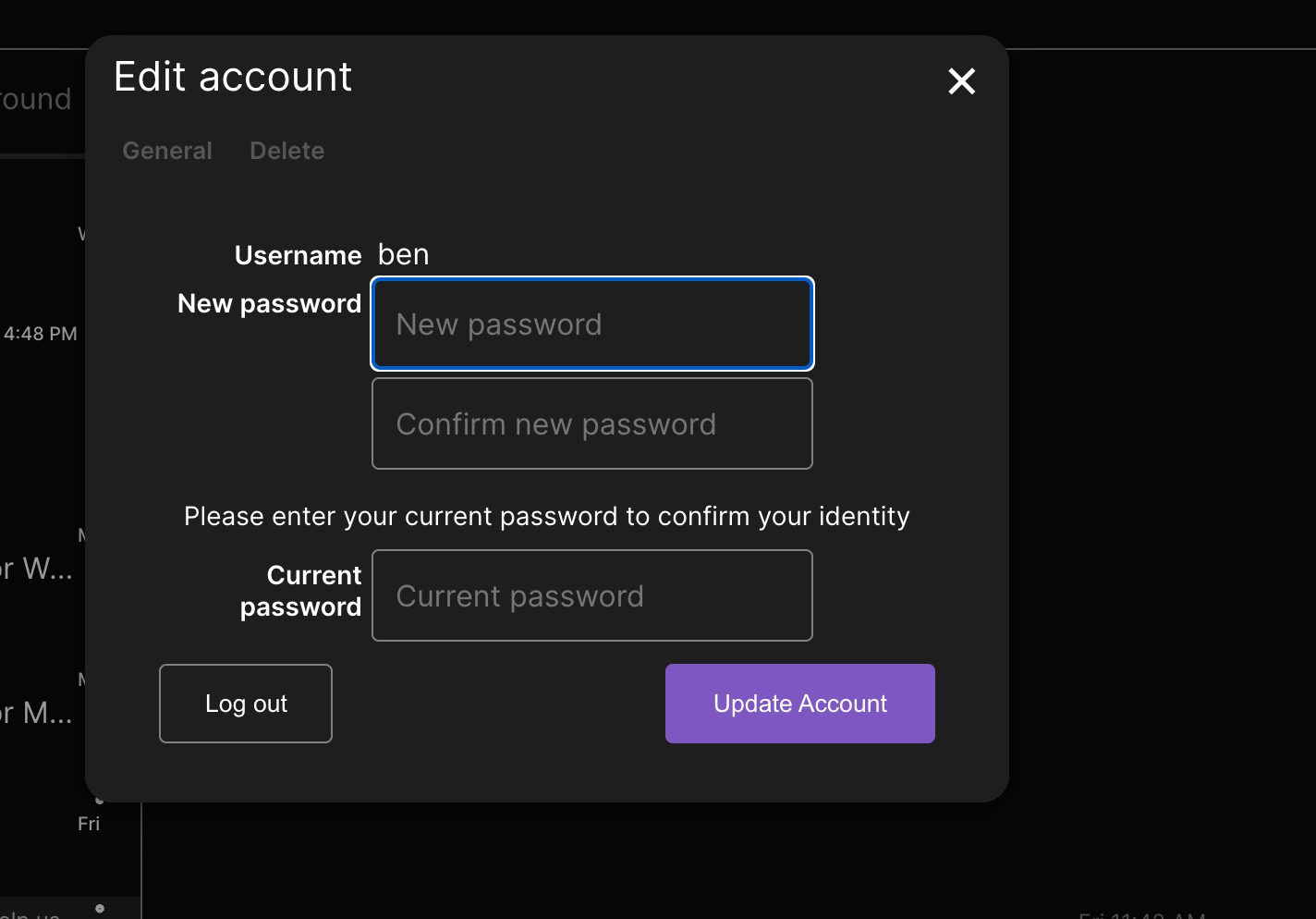Click the Confirm new password field
This screenshot has width=1316, height=919.
click(x=591, y=424)
